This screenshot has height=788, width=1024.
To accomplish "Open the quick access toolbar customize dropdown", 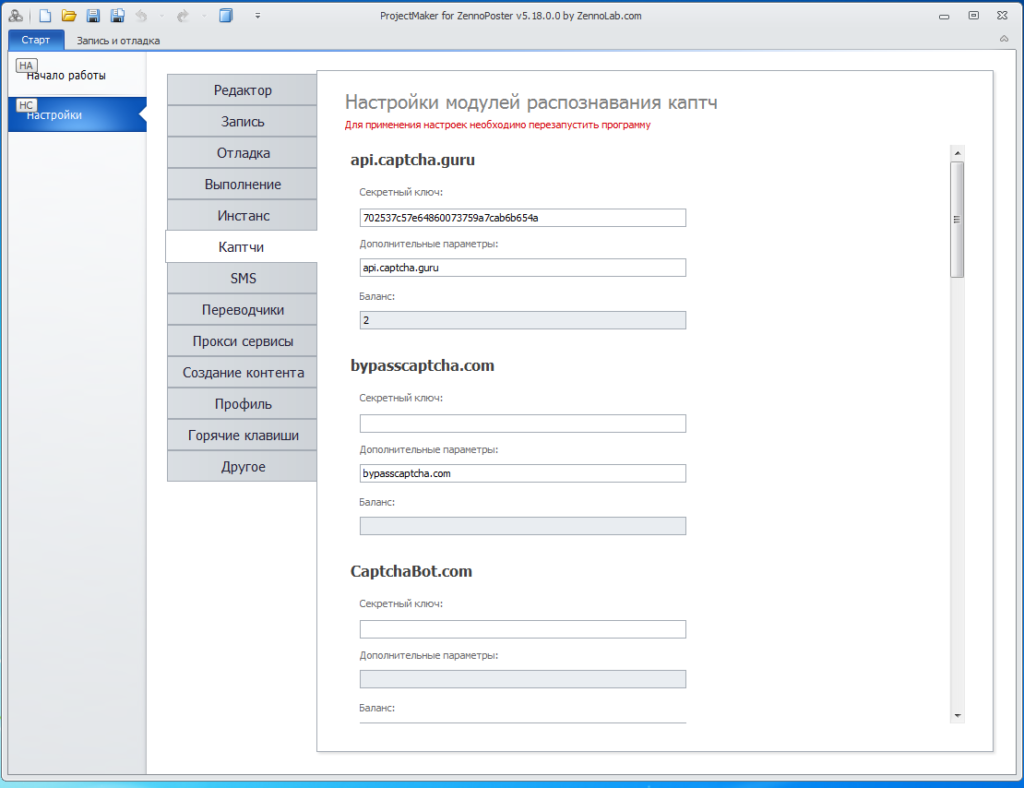I will tap(258, 16).
